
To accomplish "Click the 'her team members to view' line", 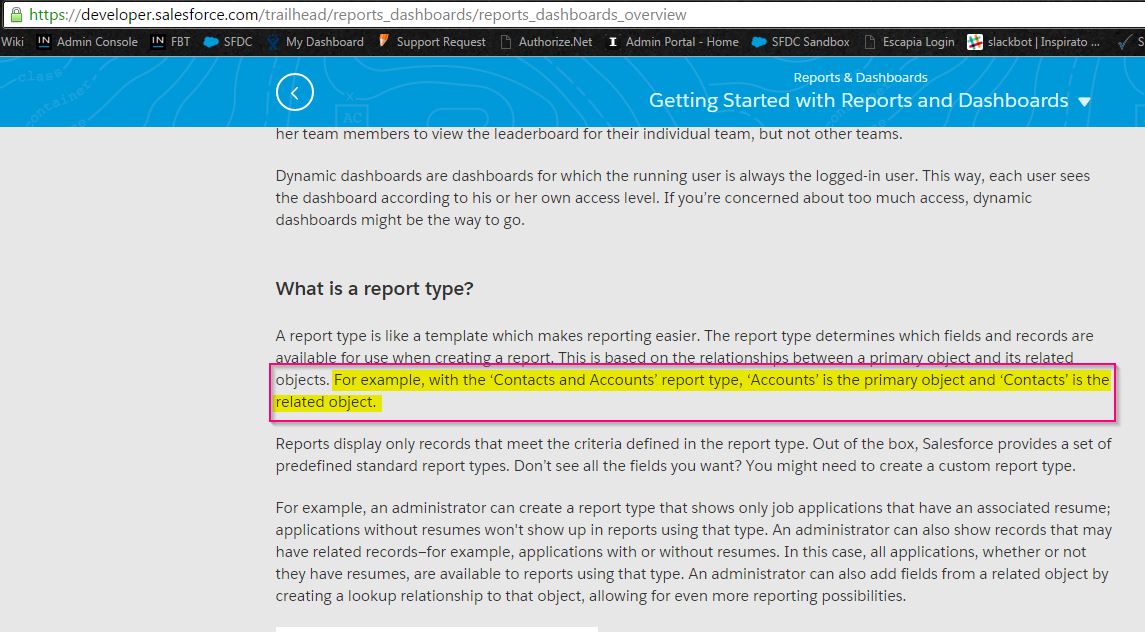I will click(x=589, y=134).
